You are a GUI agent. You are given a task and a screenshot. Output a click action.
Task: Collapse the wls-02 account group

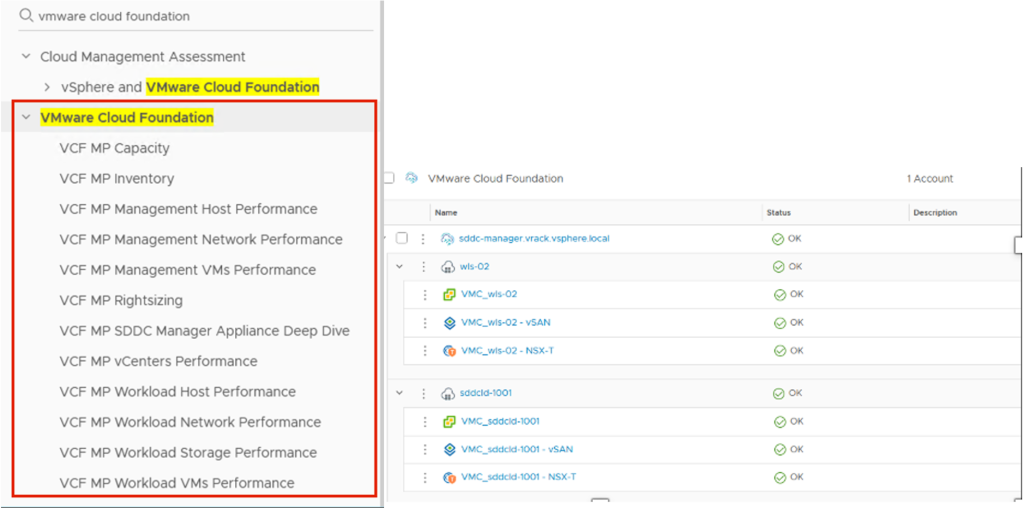tap(400, 267)
